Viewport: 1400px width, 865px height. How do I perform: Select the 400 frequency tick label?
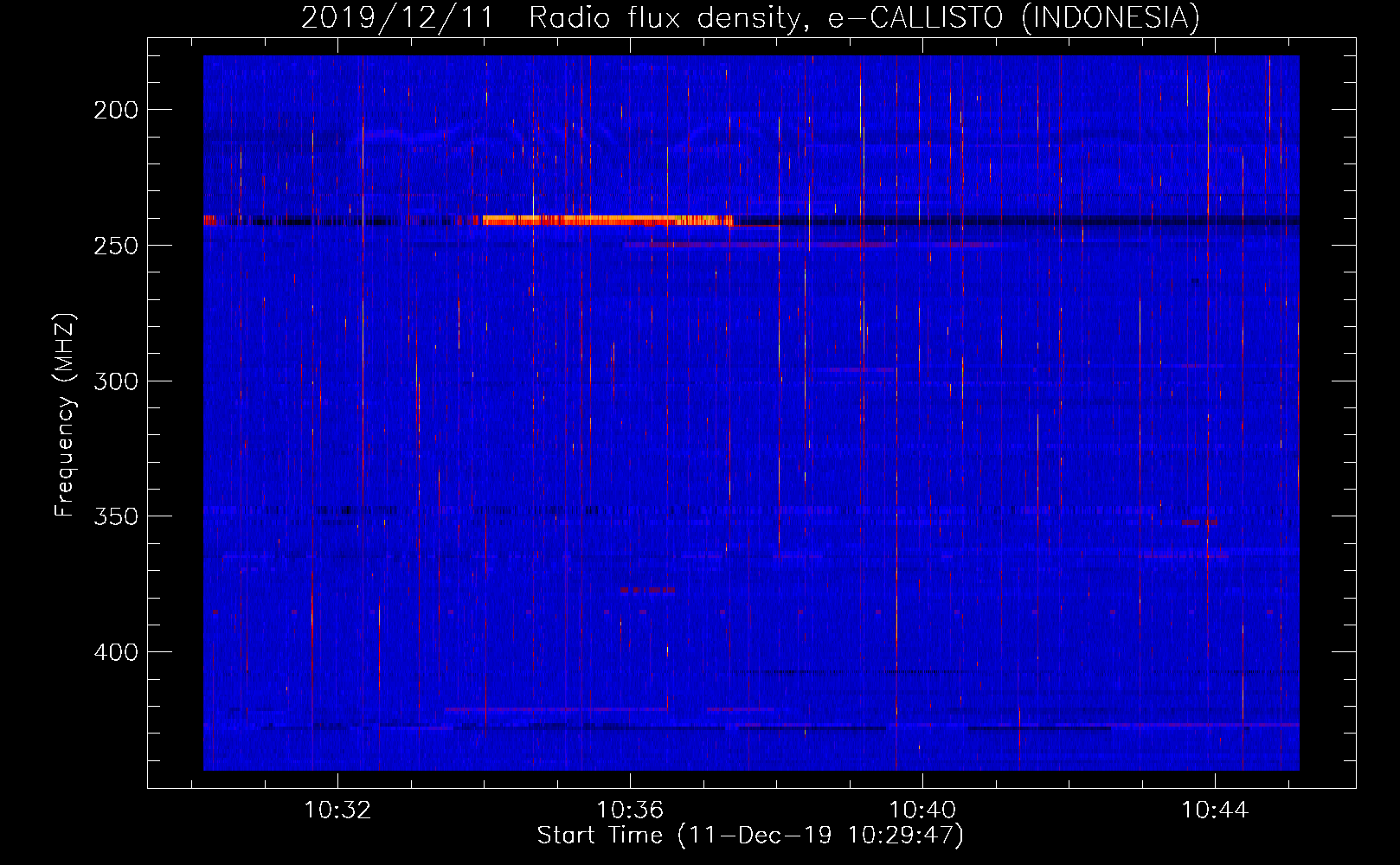[116, 652]
